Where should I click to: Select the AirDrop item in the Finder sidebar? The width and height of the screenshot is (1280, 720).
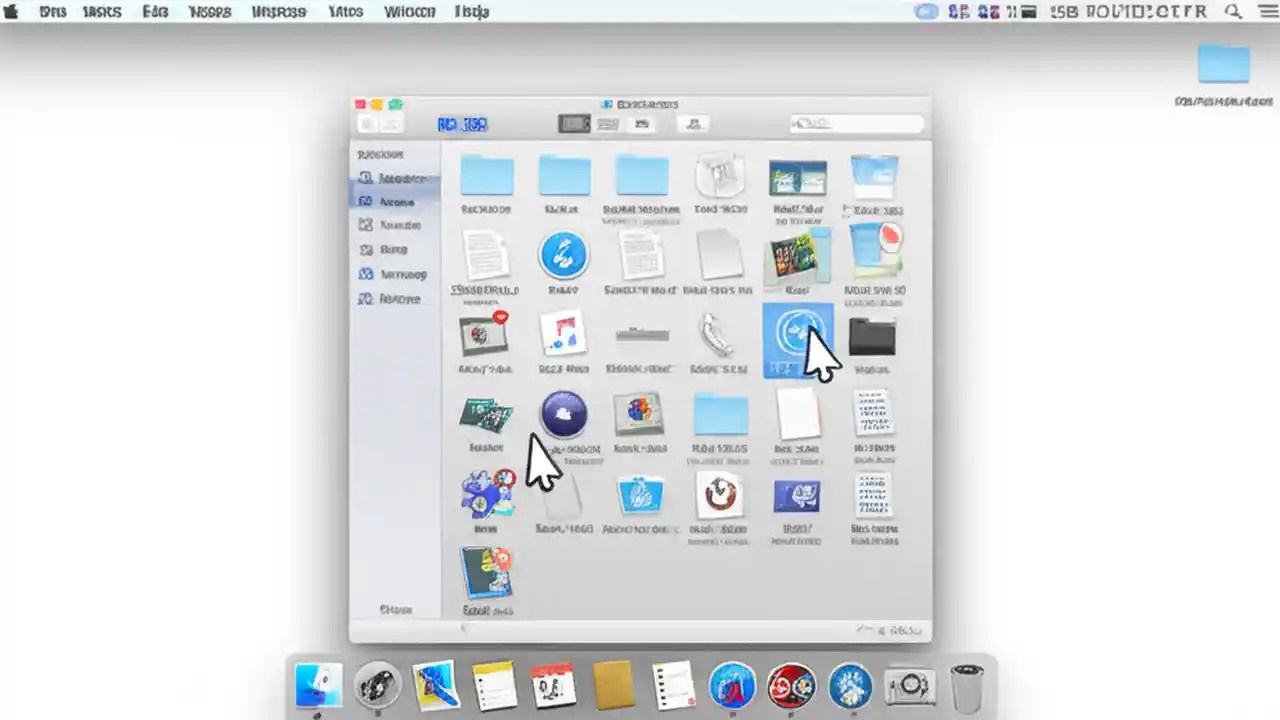tap(398, 178)
